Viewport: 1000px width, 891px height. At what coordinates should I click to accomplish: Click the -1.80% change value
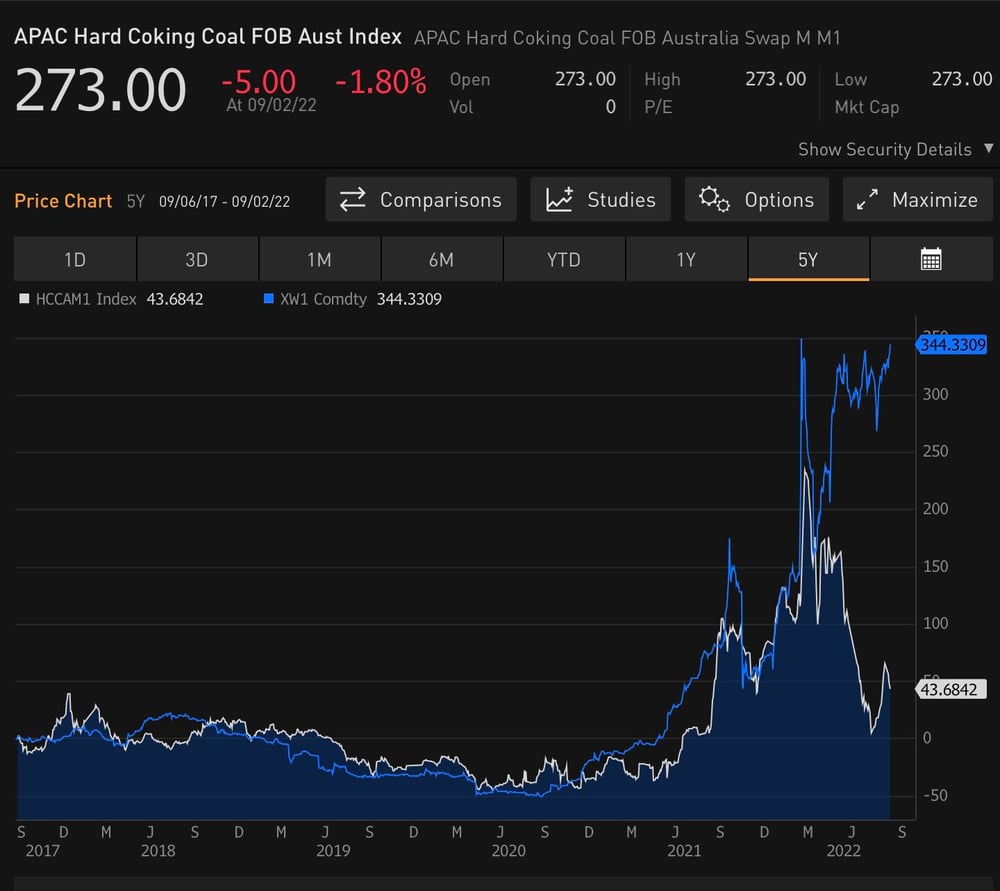381,82
